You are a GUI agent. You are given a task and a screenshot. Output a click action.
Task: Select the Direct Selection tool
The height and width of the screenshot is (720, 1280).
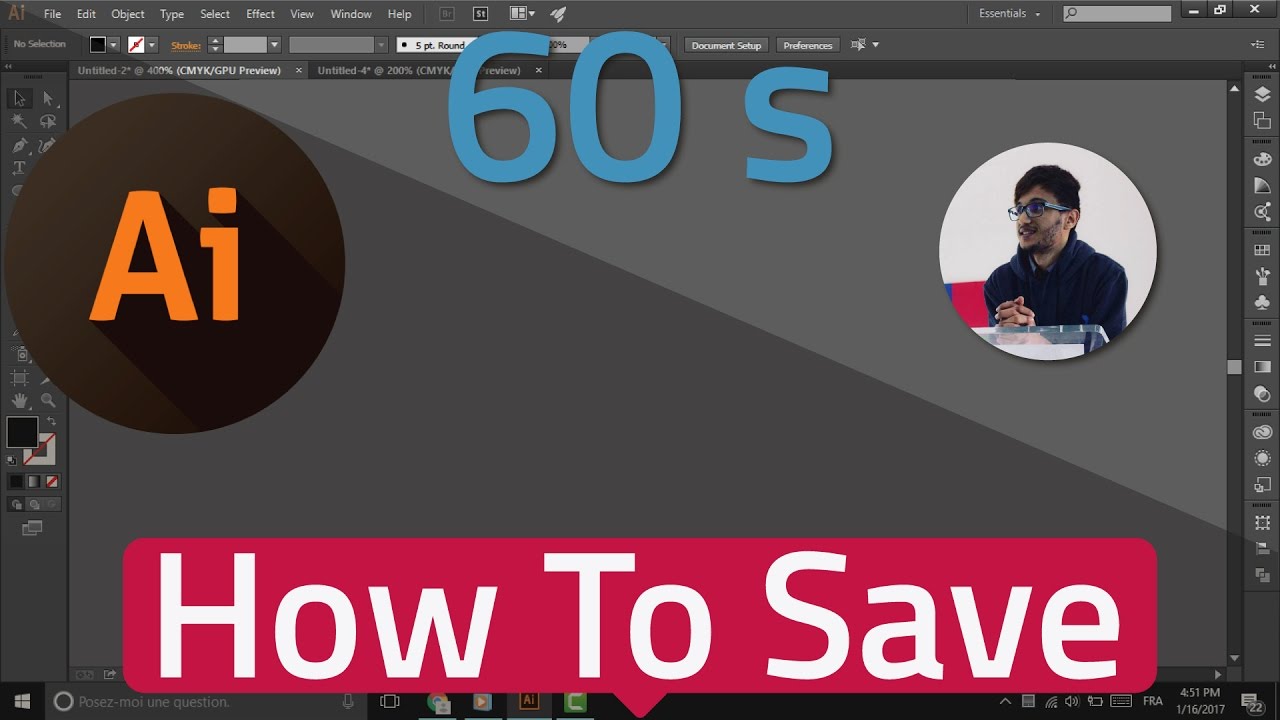click(47, 98)
